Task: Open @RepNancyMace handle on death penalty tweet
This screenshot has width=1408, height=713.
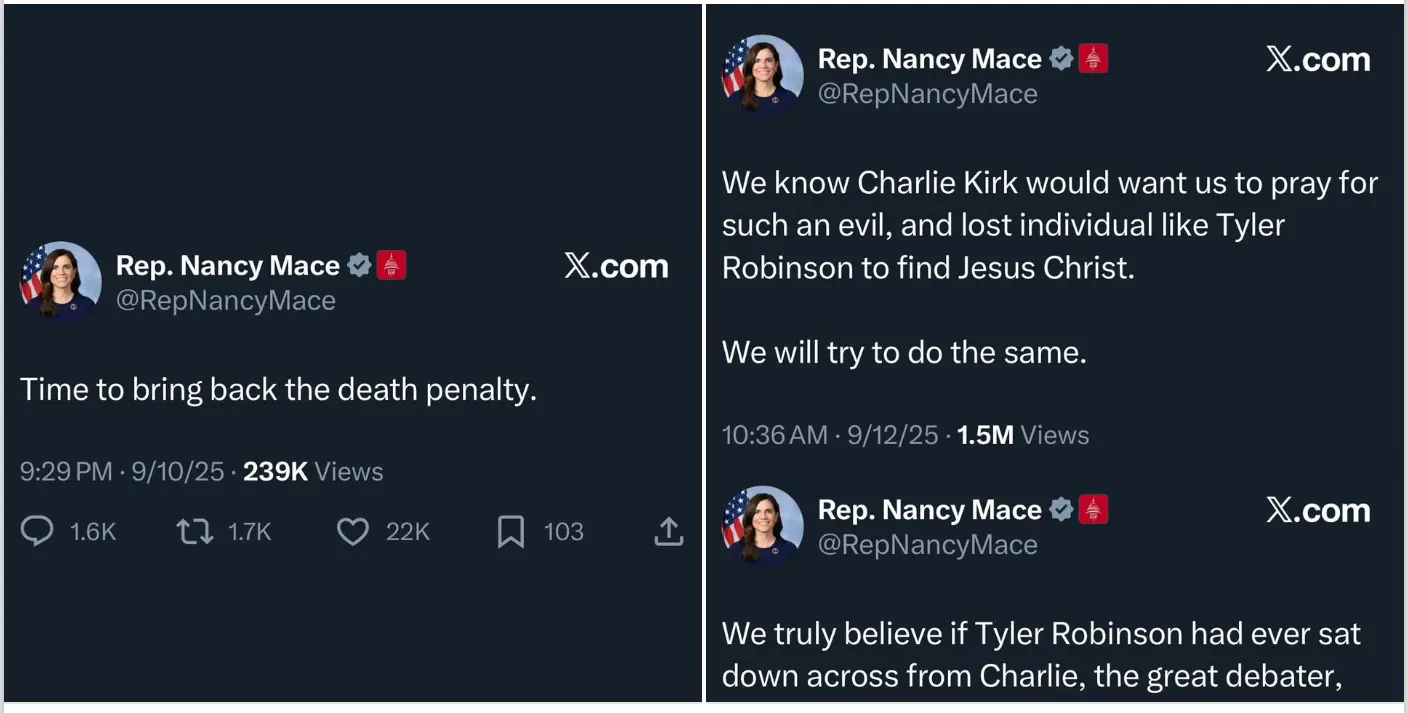Action: (226, 301)
